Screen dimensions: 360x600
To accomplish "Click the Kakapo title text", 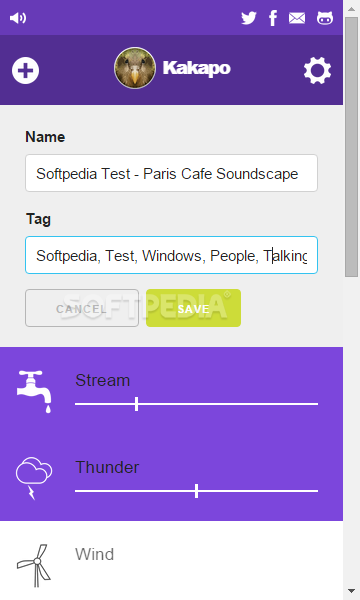I will 197,68.
